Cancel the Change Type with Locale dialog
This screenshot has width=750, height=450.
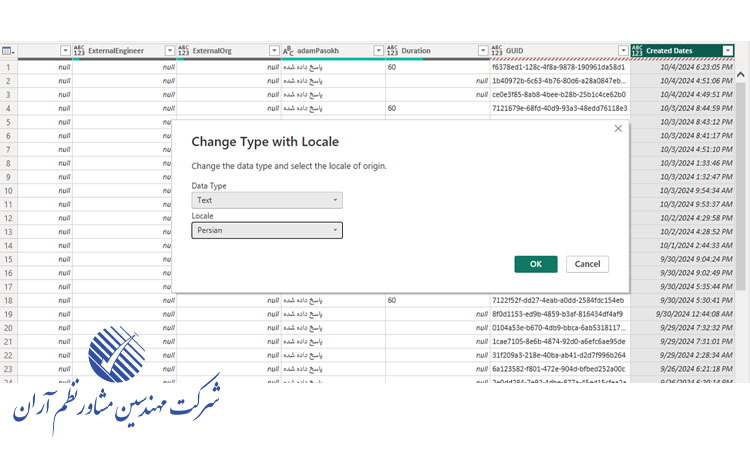pyautogui.click(x=587, y=264)
